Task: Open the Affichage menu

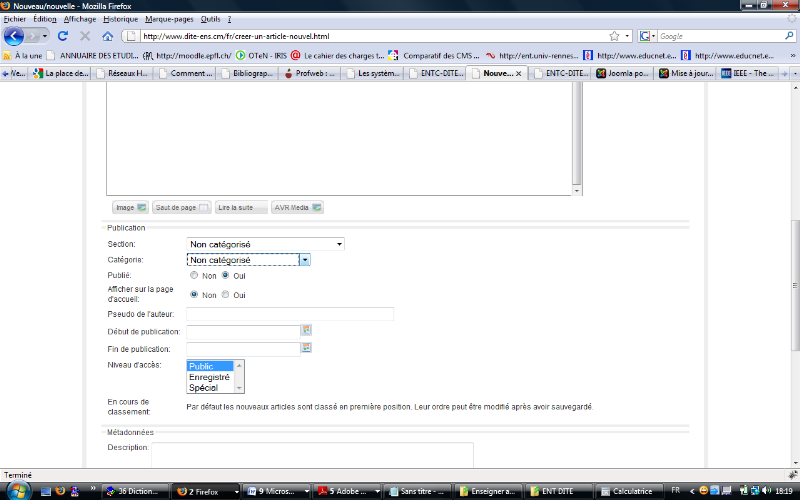Action: pyautogui.click(x=80, y=19)
